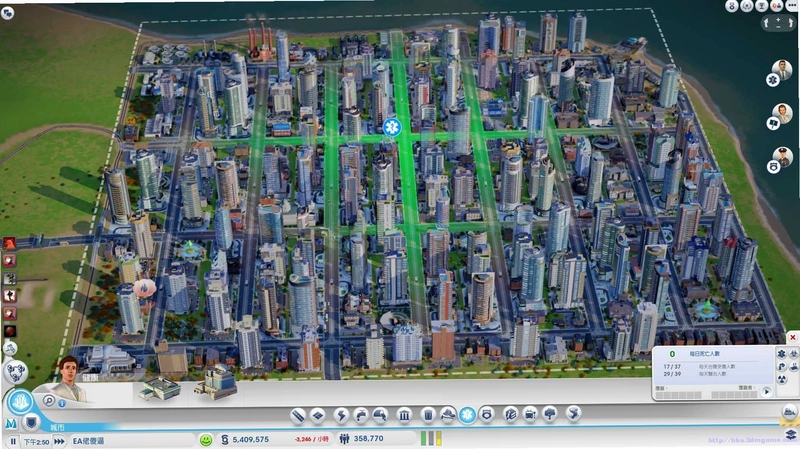Click the clinic marker on the map
The height and width of the screenshot is (449, 800).
click(x=392, y=127)
